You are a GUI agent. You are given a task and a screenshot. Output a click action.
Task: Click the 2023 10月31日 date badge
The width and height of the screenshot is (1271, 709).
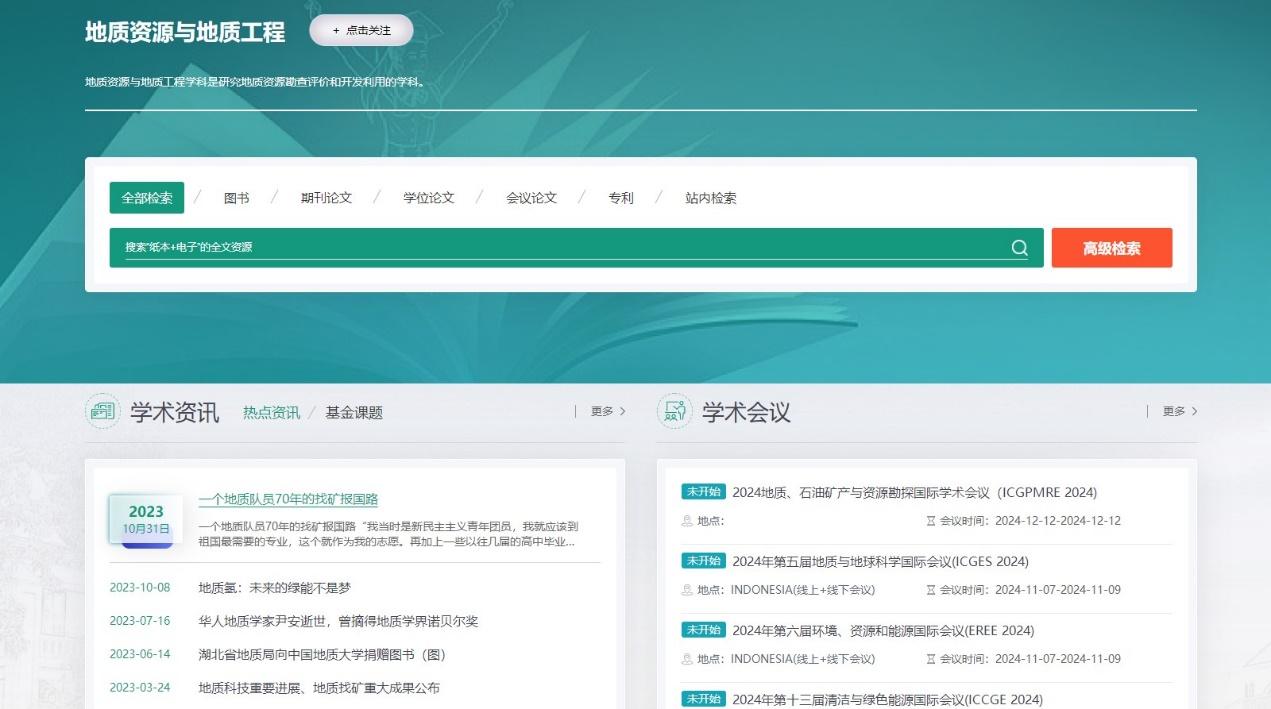click(x=146, y=520)
